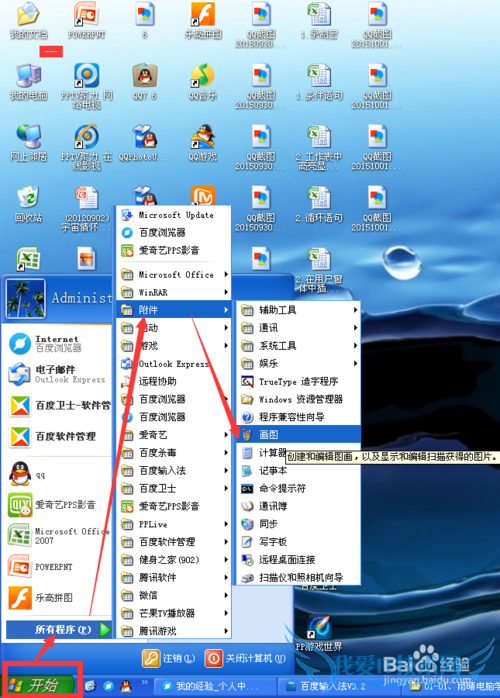Click the Administrator user picture

[x=25, y=298]
